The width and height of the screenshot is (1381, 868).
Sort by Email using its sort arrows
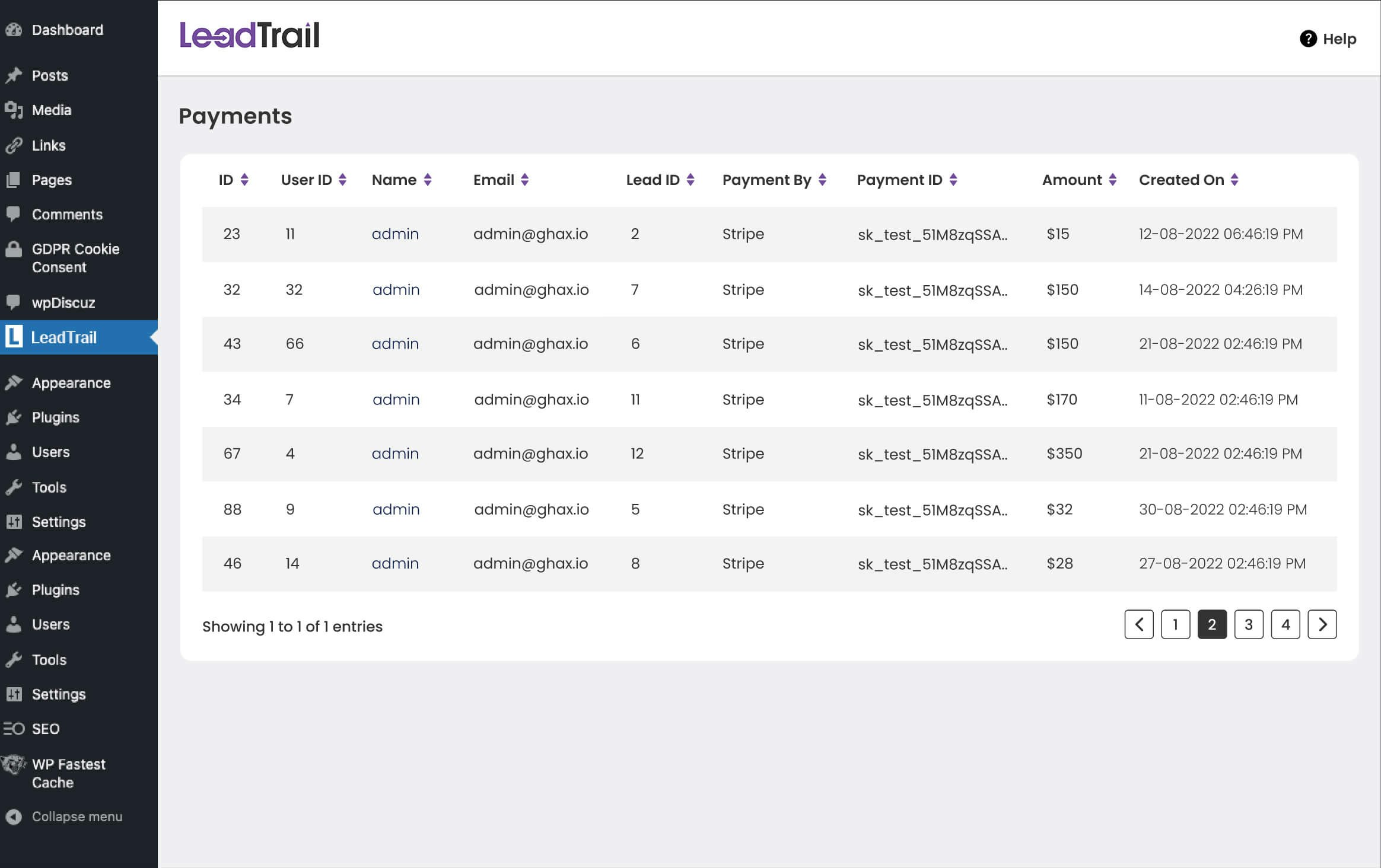point(525,180)
